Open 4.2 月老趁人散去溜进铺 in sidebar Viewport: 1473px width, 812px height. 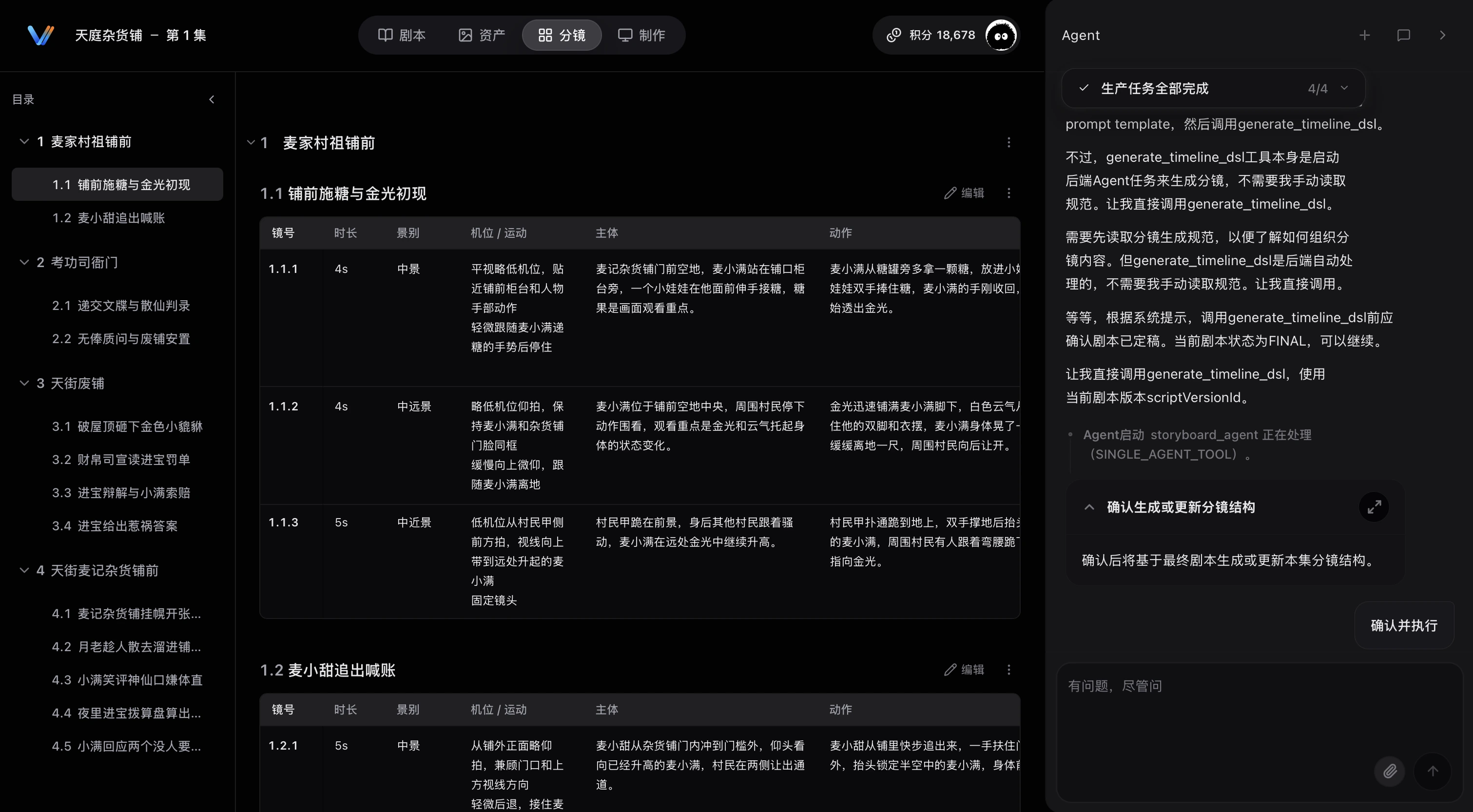tap(117, 646)
